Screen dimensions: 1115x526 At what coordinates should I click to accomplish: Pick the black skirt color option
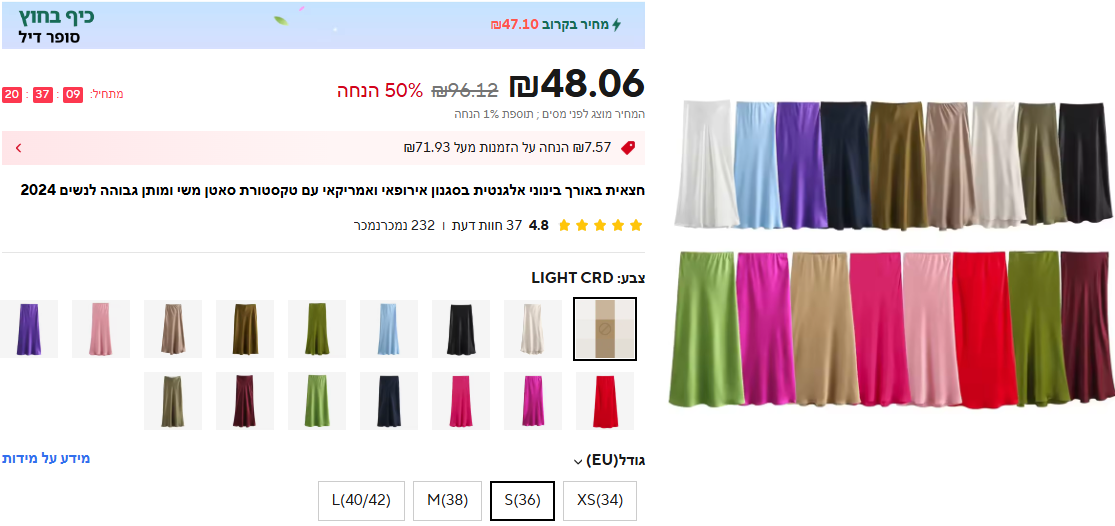pyautogui.click(x=460, y=329)
